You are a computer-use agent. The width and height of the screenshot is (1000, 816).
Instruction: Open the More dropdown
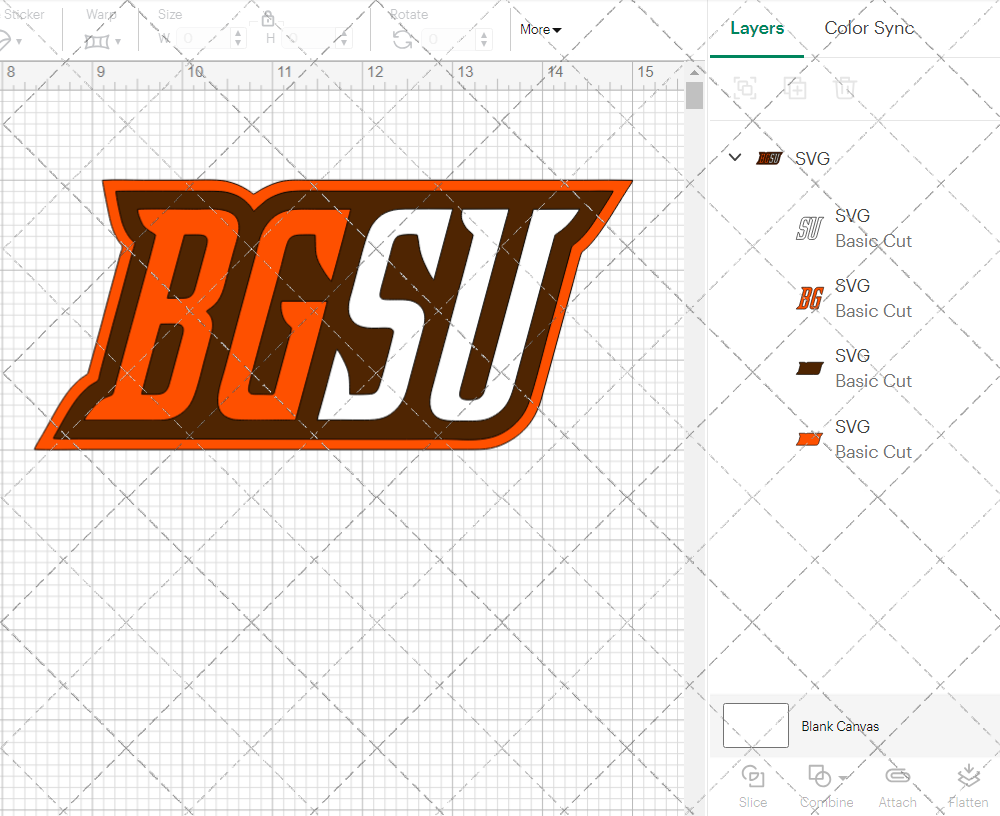coord(540,29)
